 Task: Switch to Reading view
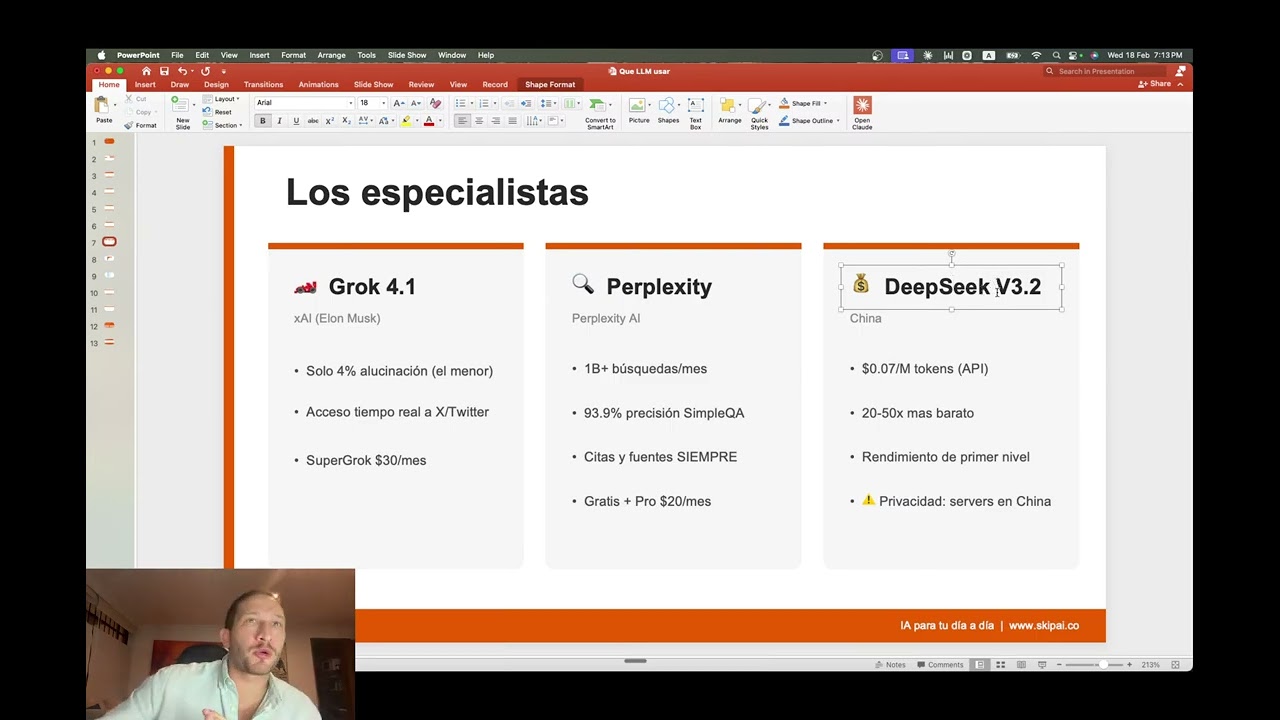point(1021,664)
